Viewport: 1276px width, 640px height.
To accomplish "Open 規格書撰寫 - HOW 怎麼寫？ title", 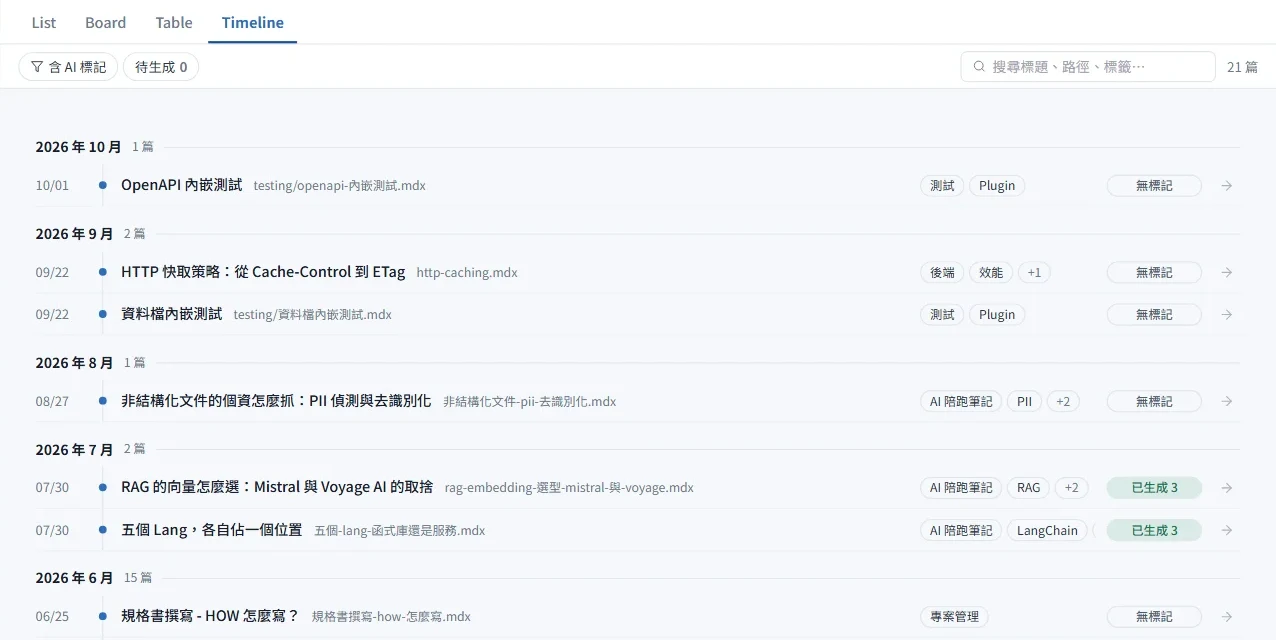I will coord(210,615).
